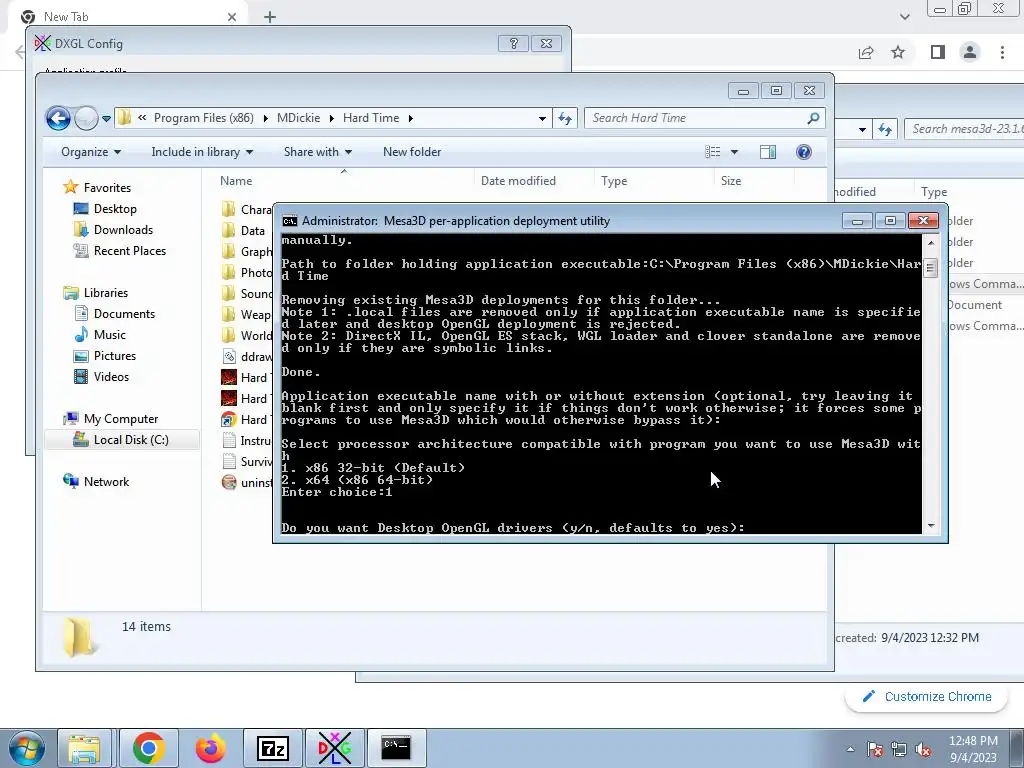The image size is (1024, 768).
Task: Select the Instructions text file icon
Action: [229, 441]
